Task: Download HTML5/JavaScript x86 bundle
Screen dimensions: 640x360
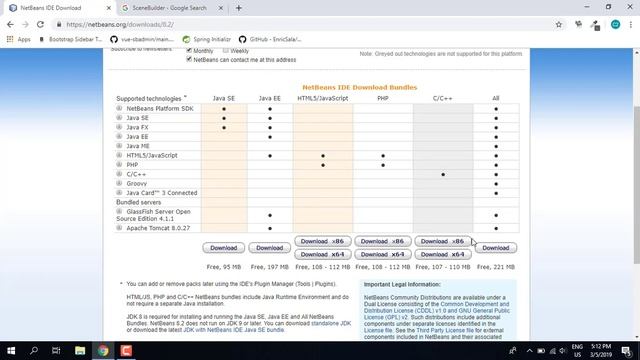Action: (x=323, y=241)
